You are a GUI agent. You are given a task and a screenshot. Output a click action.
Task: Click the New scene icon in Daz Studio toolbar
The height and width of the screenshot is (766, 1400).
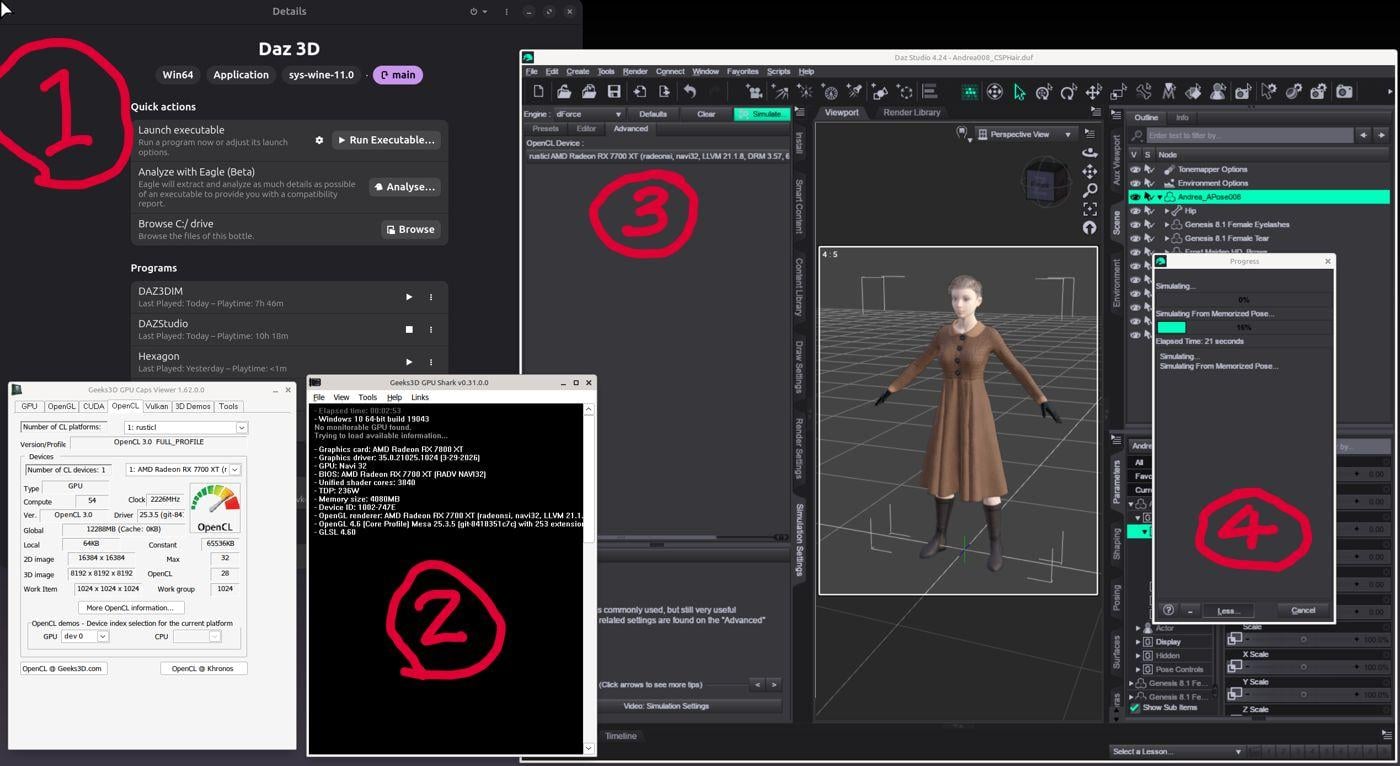[x=539, y=92]
